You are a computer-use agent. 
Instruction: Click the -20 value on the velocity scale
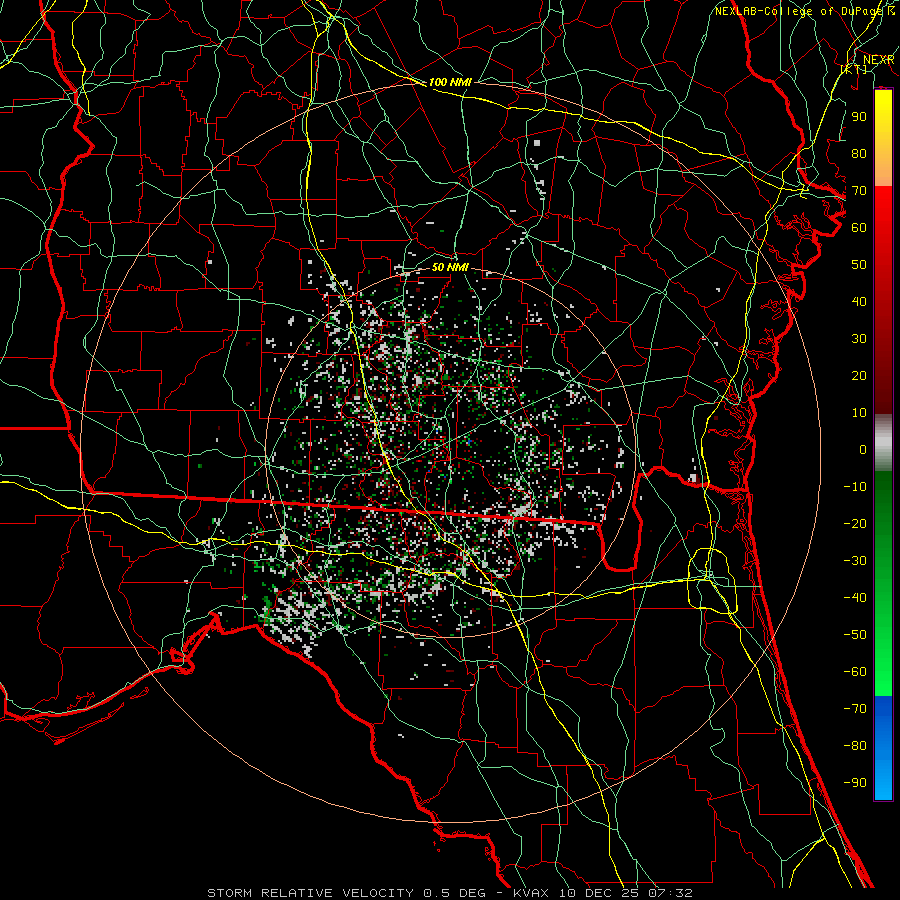pyautogui.click(x=855, y=523)
